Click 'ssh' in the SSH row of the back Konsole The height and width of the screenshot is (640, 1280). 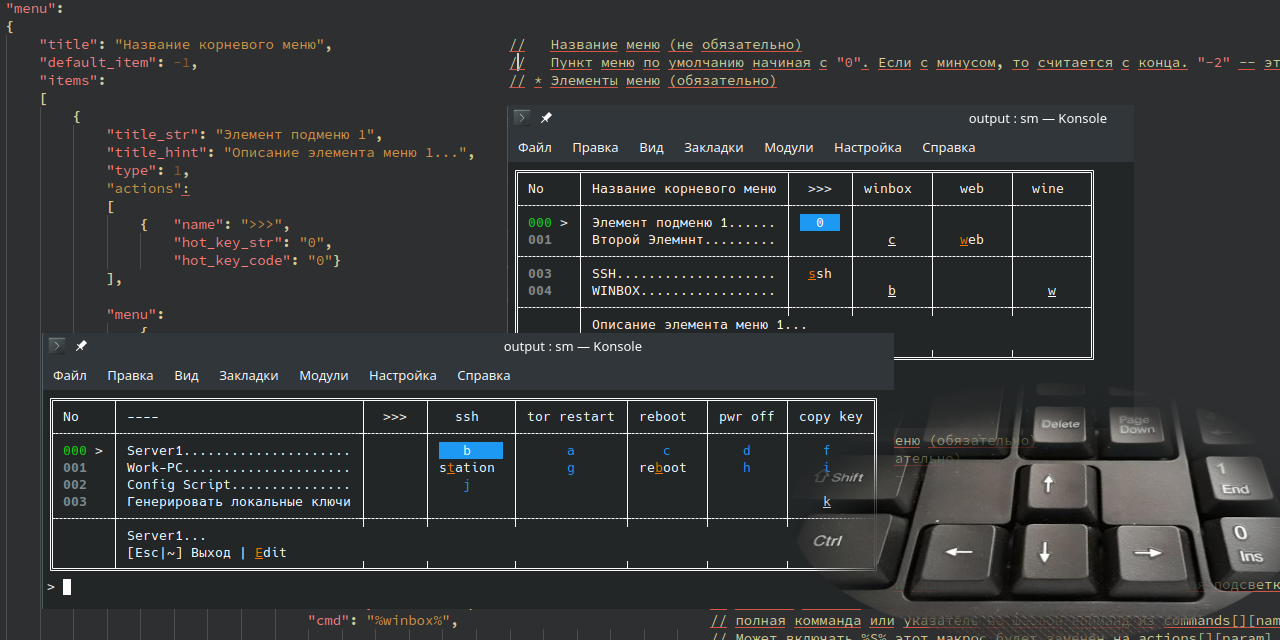(x=820, y=274)
